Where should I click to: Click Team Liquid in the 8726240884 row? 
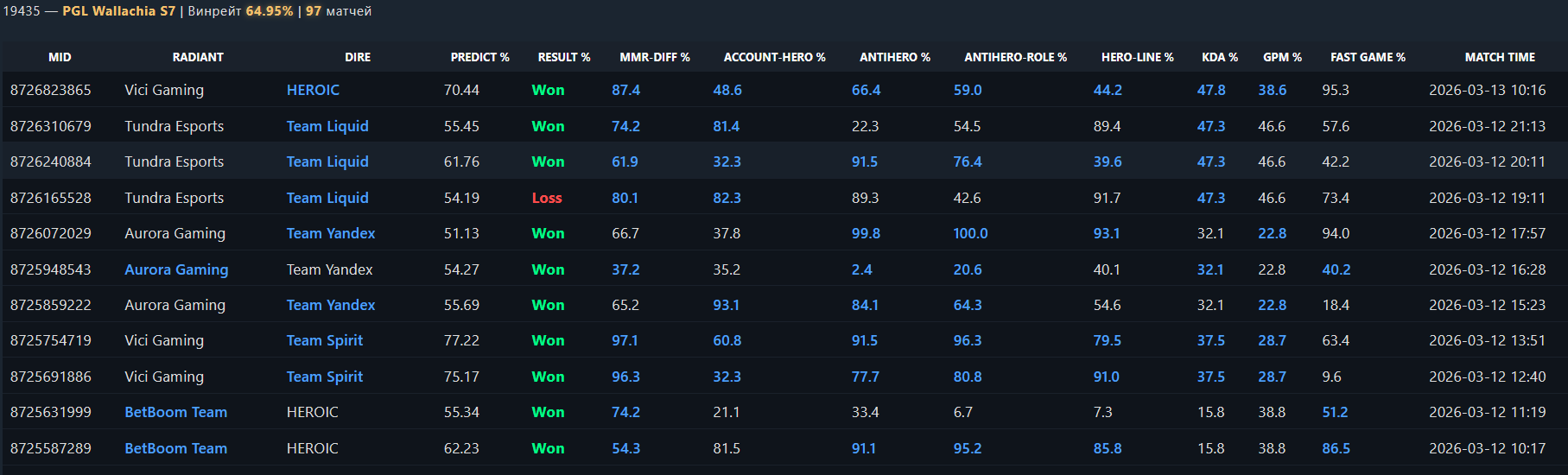327,161
